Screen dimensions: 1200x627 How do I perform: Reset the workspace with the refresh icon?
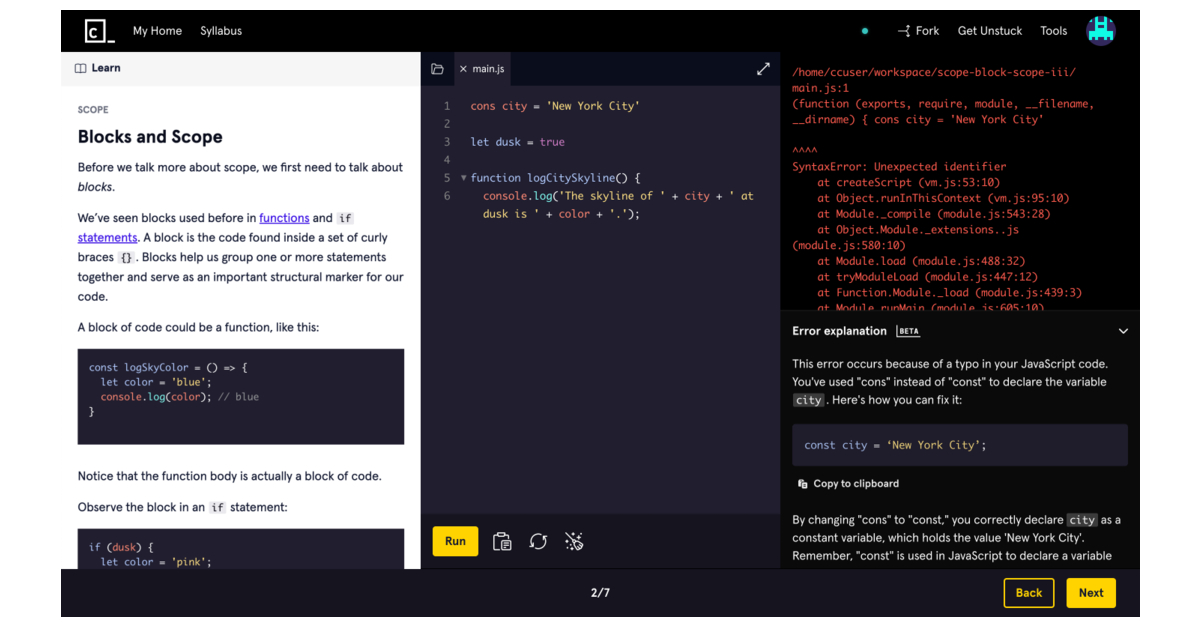(x=538, y=541)
